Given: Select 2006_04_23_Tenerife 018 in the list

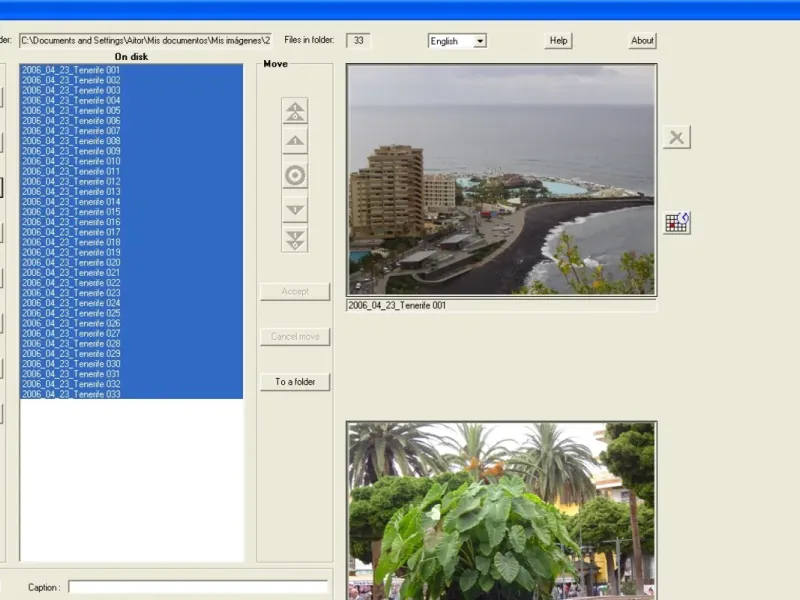Looking at the screenshot, I should pyautogui.click(x=131, y=242).
